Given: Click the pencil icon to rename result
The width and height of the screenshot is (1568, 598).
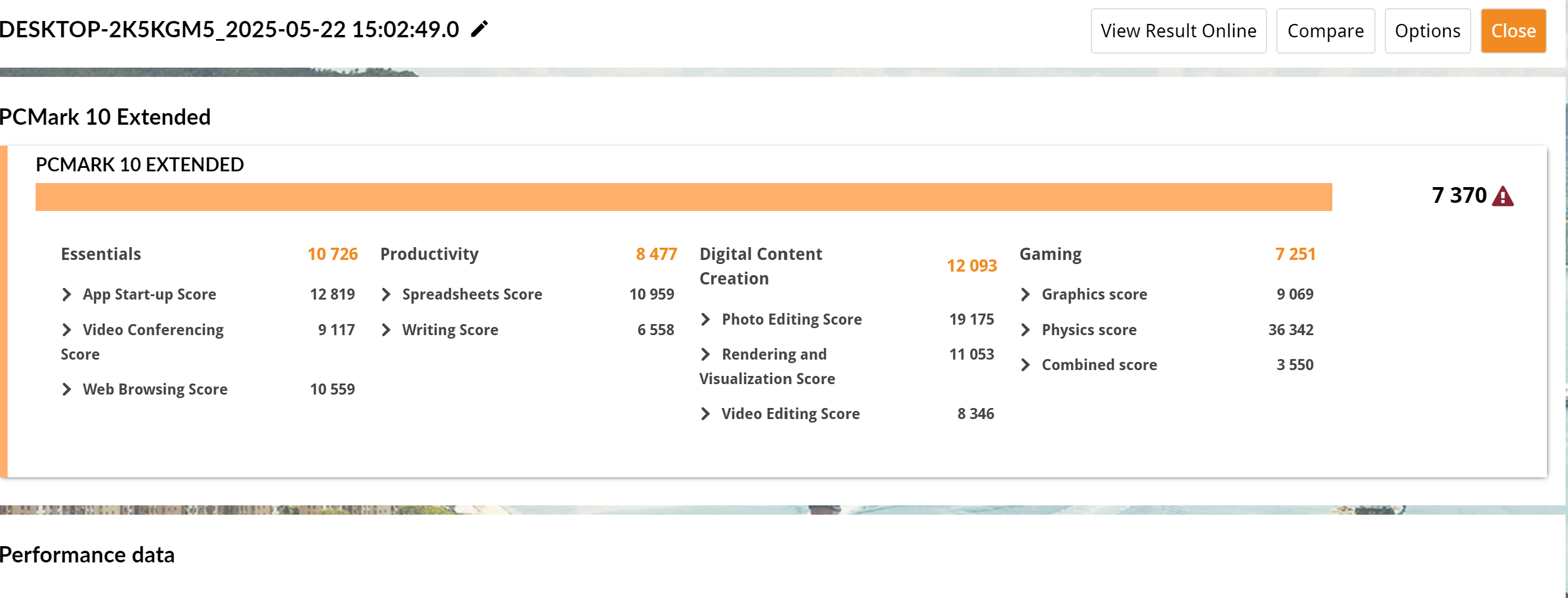Looking at the screenshot, I should [x=479, y=29].
